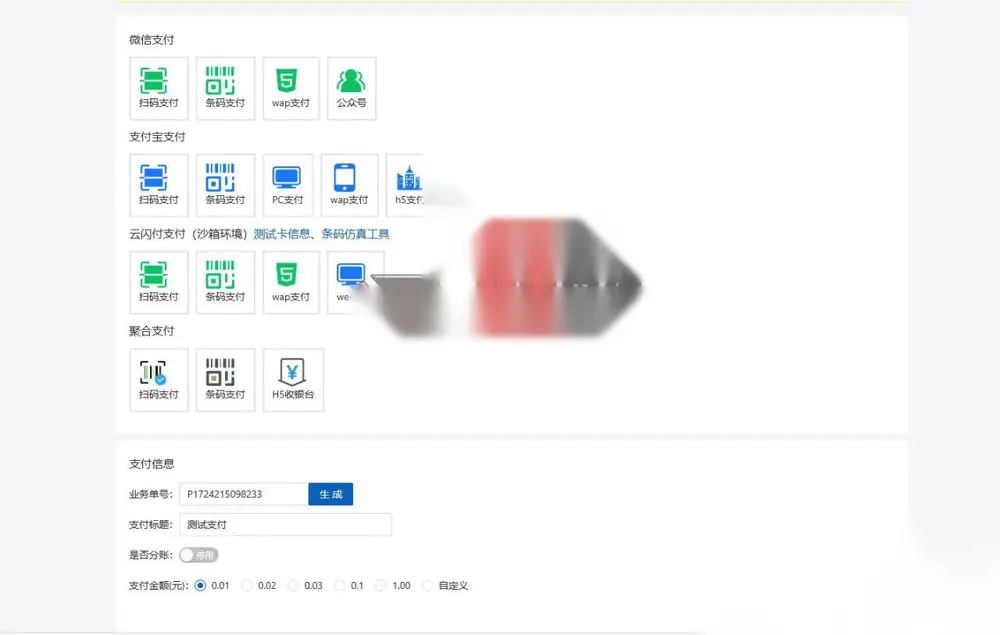Choose the 自定义 custom amount radio
Screen dimensions: 1000x635
pyautogui.click(x=427, y=585)
